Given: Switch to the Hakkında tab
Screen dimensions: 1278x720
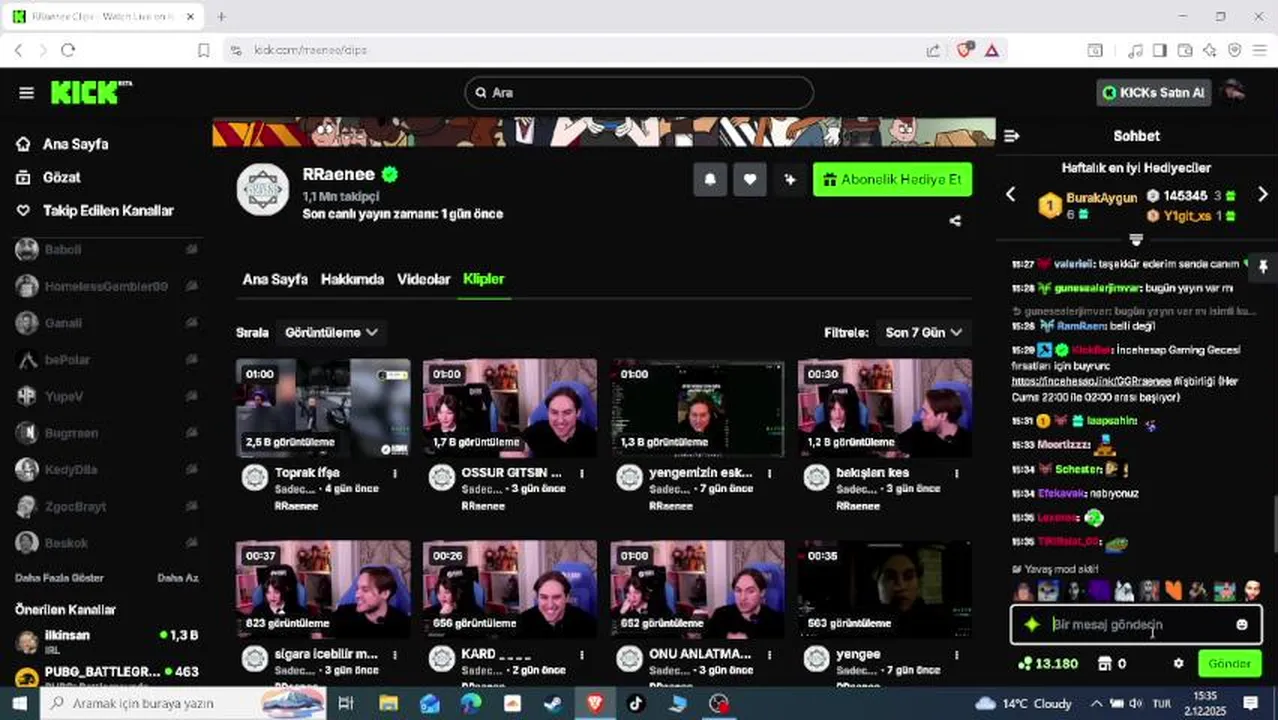Looking at the screenshot, I should click(x=352, y=279).
